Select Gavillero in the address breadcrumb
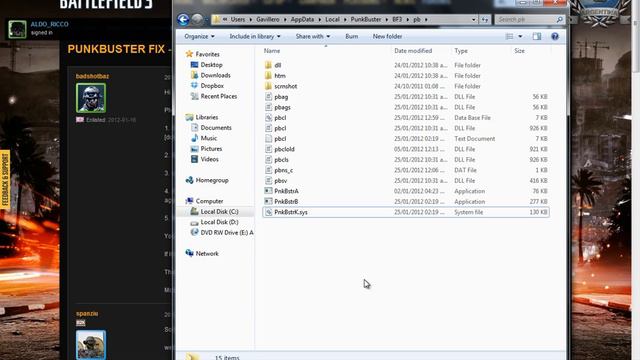 click(x=268, y=19)
